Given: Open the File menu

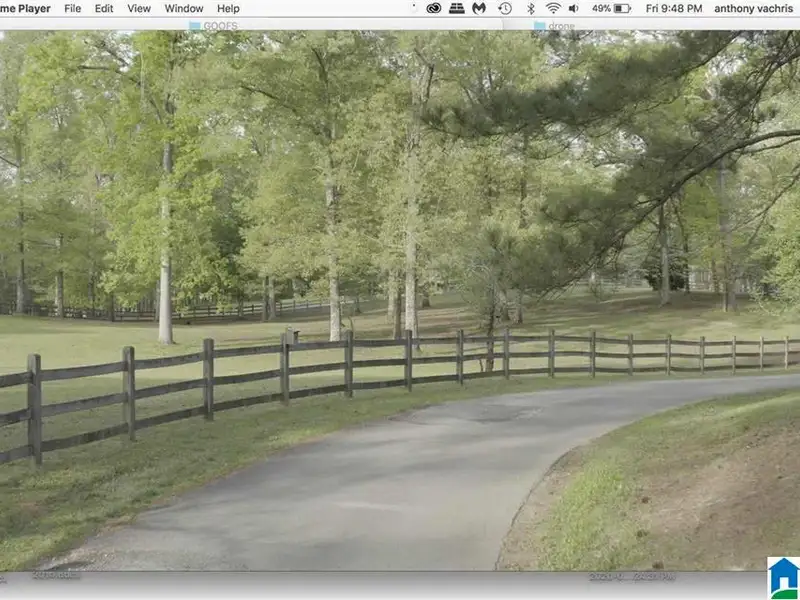Looking at the screenshot, I should click(73, 8).
